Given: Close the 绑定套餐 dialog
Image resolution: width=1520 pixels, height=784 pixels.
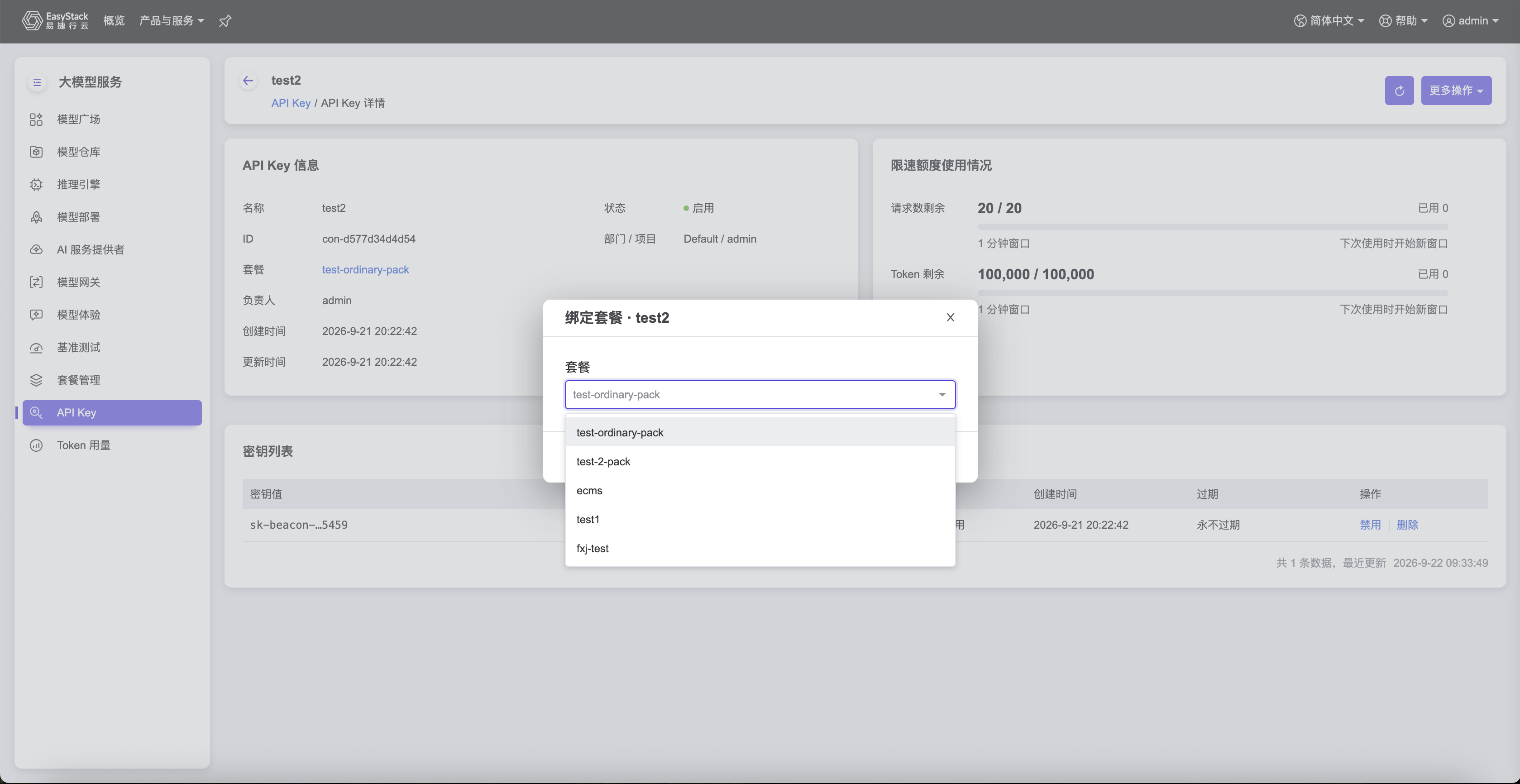Looking at the screenshot, I should coord(950,317).
